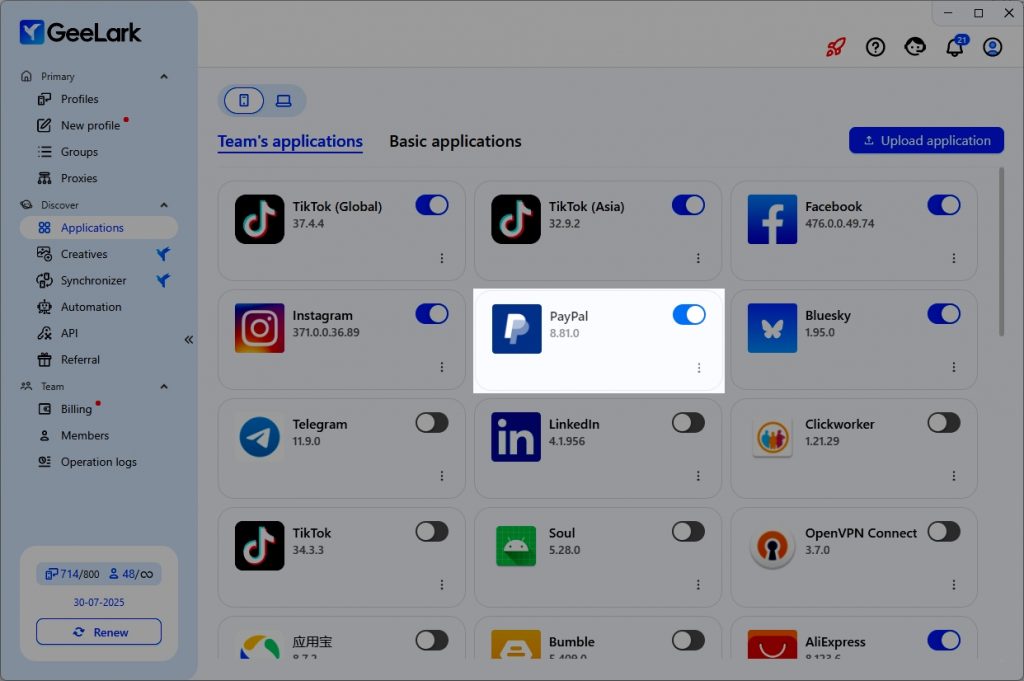
Task: Turn off the Instagram toggle
Action: click(432, 314)
